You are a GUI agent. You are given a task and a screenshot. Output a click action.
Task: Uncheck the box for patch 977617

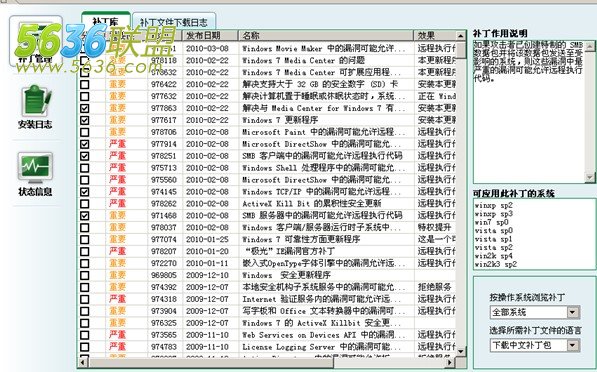coord(85,120)
